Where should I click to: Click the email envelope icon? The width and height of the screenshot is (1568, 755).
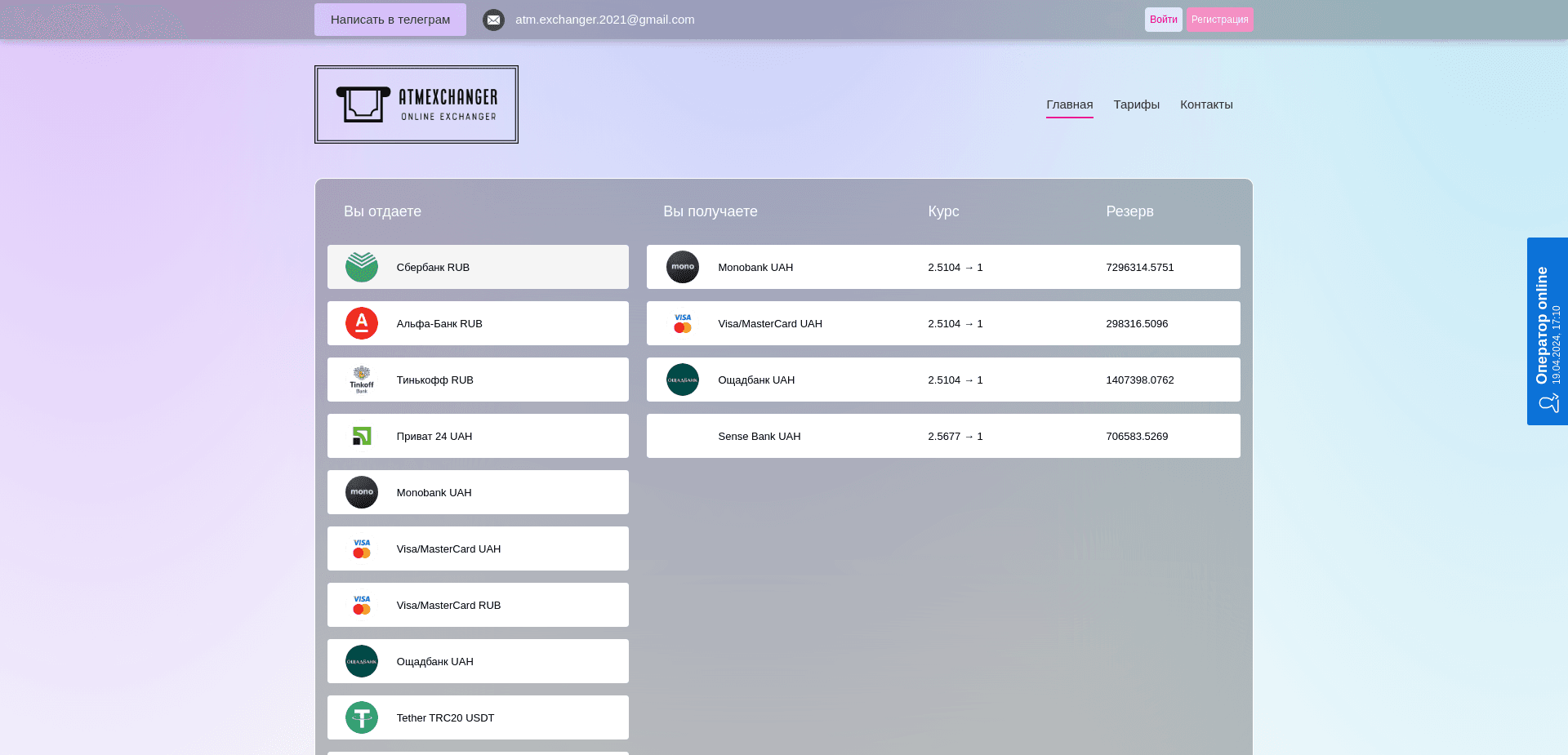(493, 20)
